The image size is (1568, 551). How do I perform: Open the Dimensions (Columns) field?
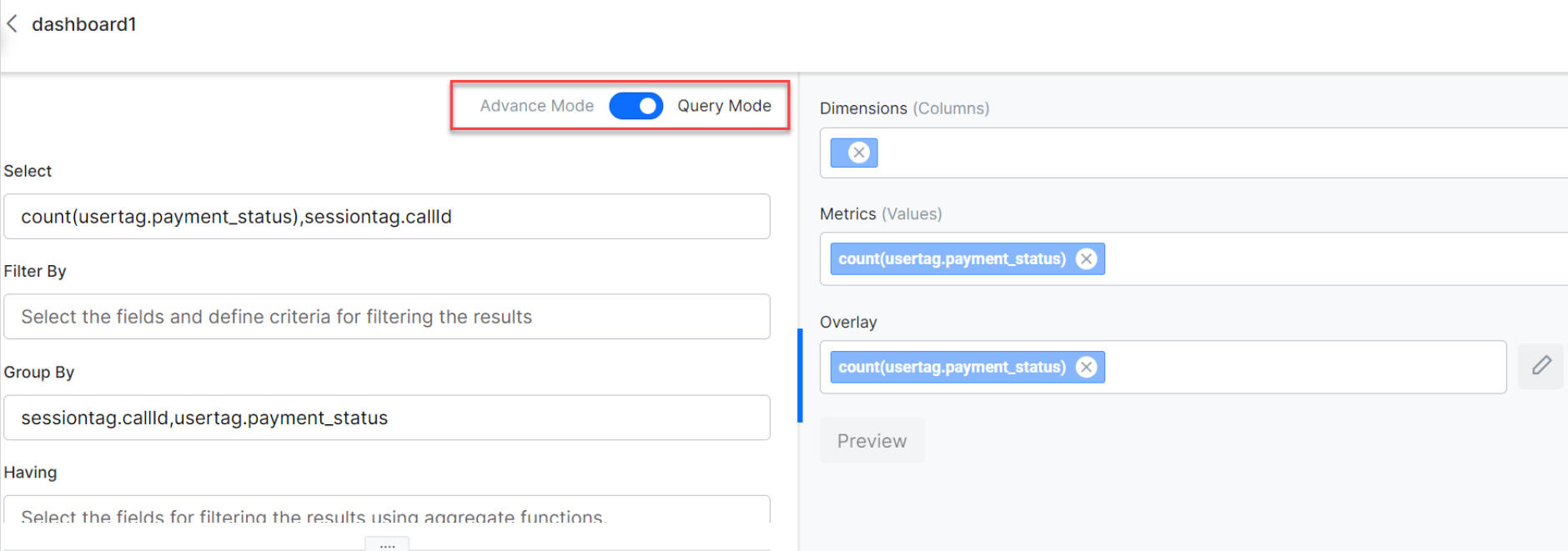(1209, 153)
